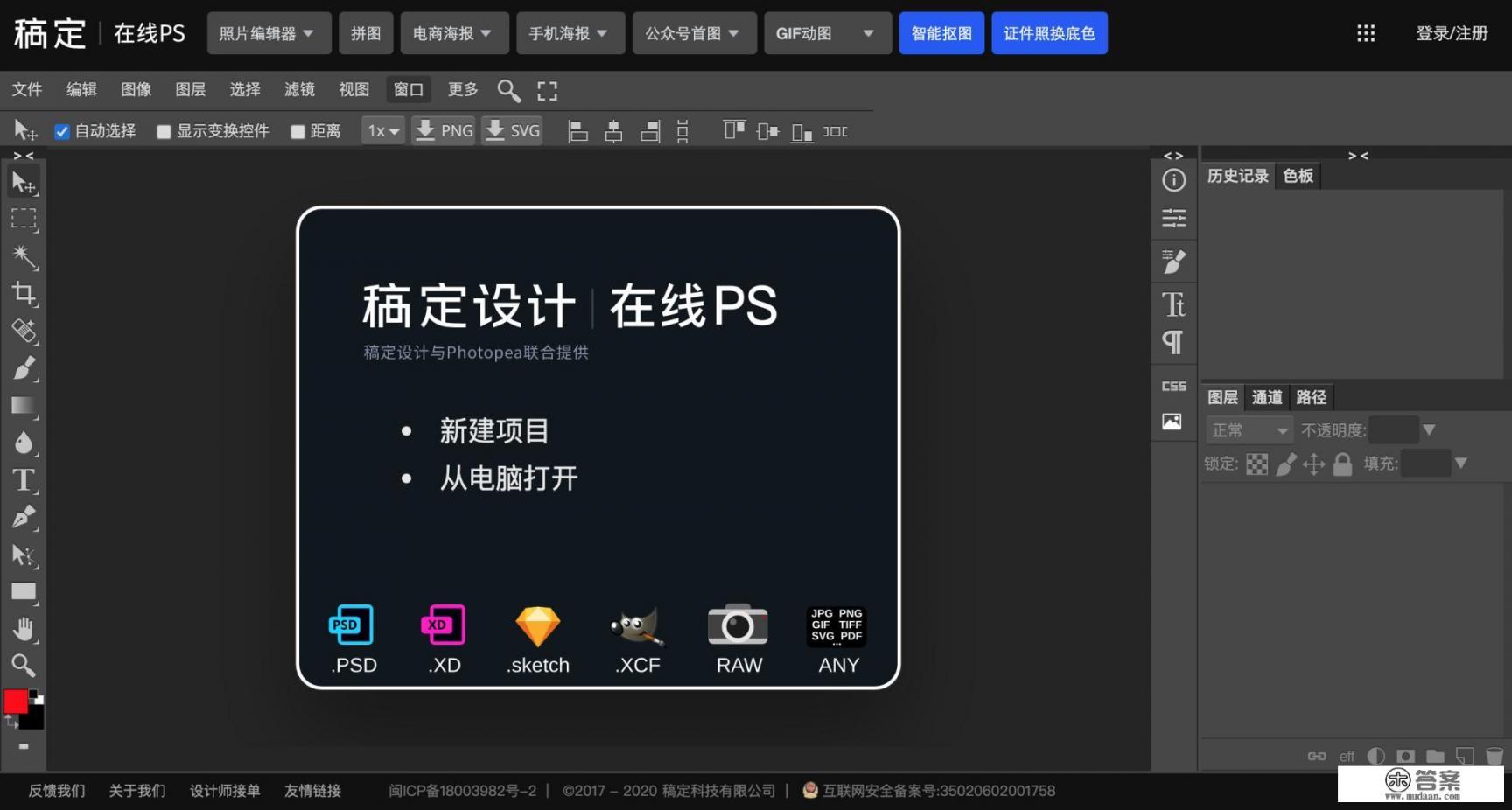The height and width of the screenshot is (810, 1512).
Task: Click the search magnifier in menu bar
Action: [508, 90]
